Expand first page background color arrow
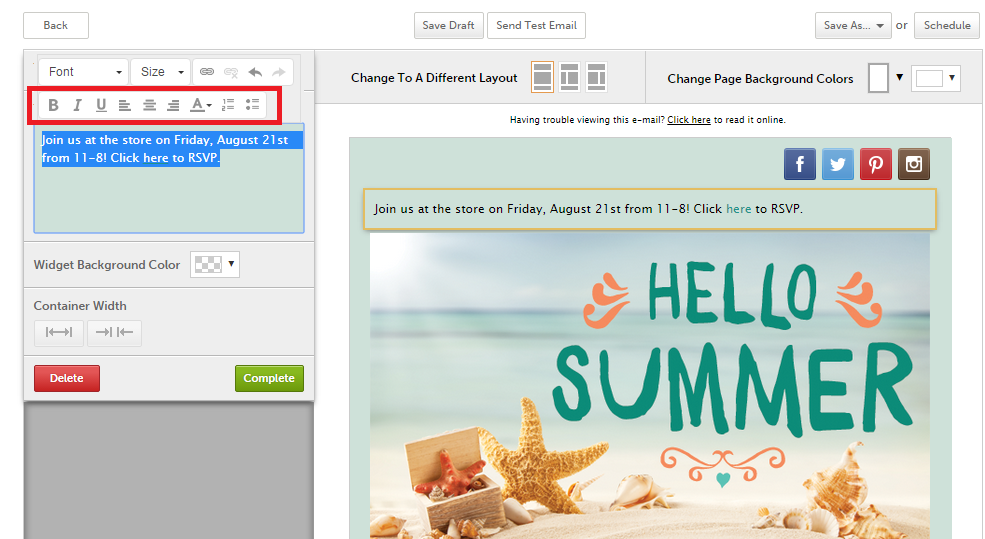The image size is (985, 539). [x=900, y=78]
